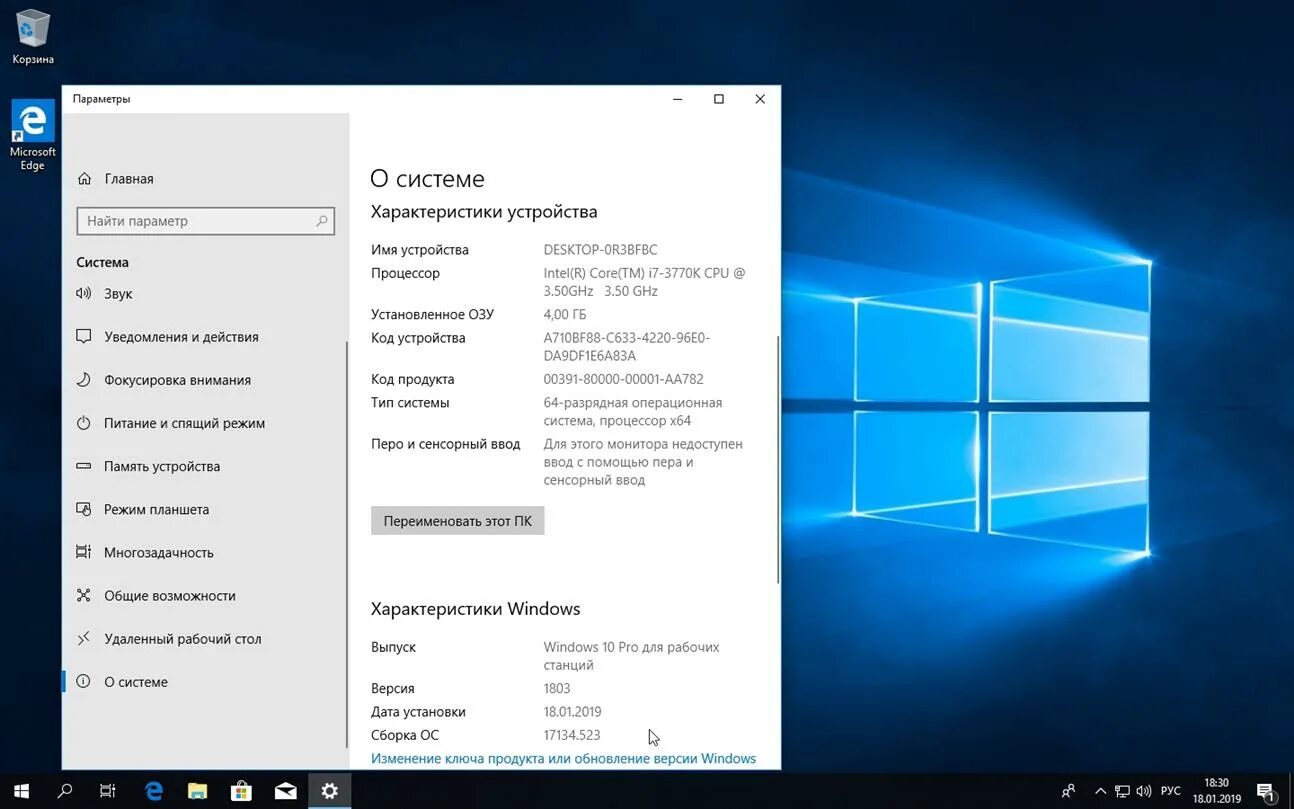The width and height of the screenshot is (1294, 809).
Task: Click the О системе page title
Action: click(x=427, y=179)
